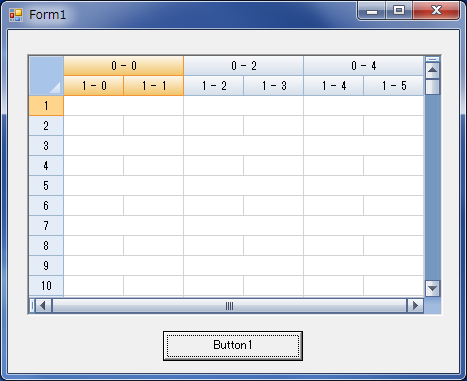Click the select-all corner cell of grid
The width and height of the screenshot is (467, 381).
(x=46, y=76)
